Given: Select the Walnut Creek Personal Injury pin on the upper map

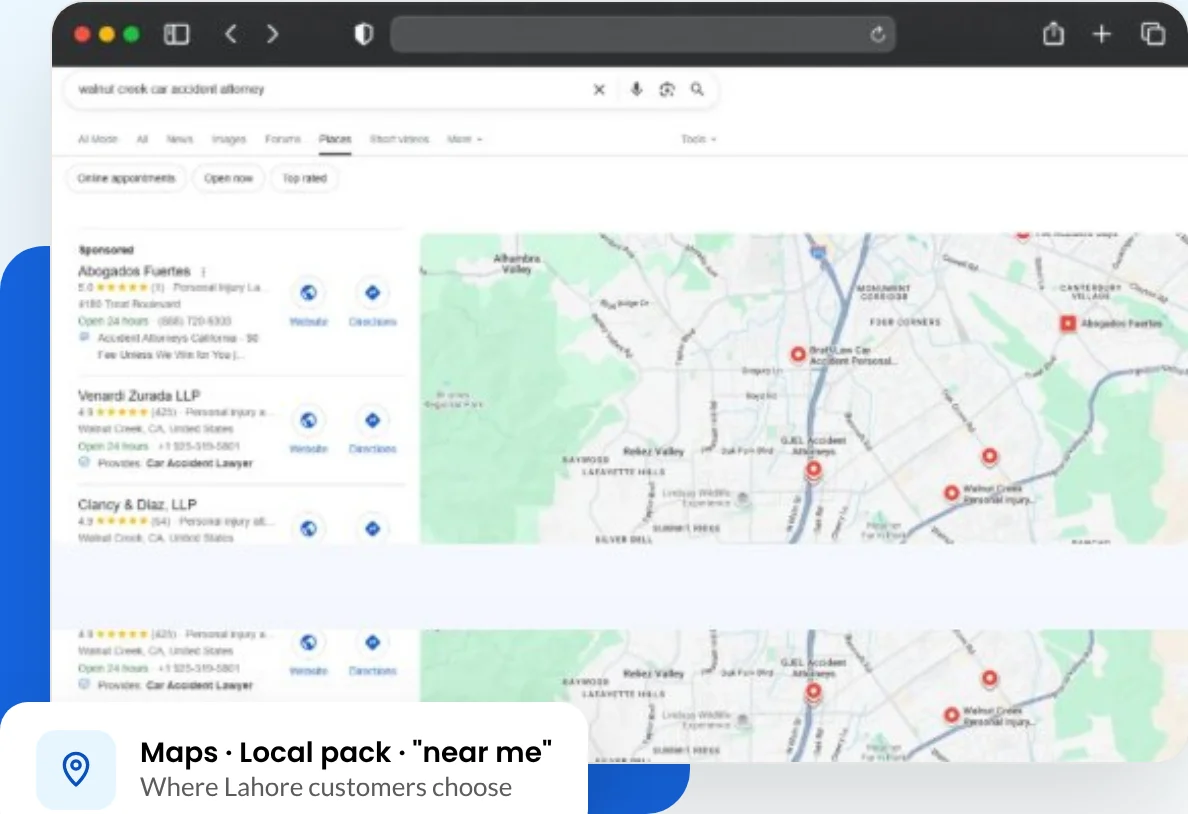Looking at the screenshot, I should 952,493.
